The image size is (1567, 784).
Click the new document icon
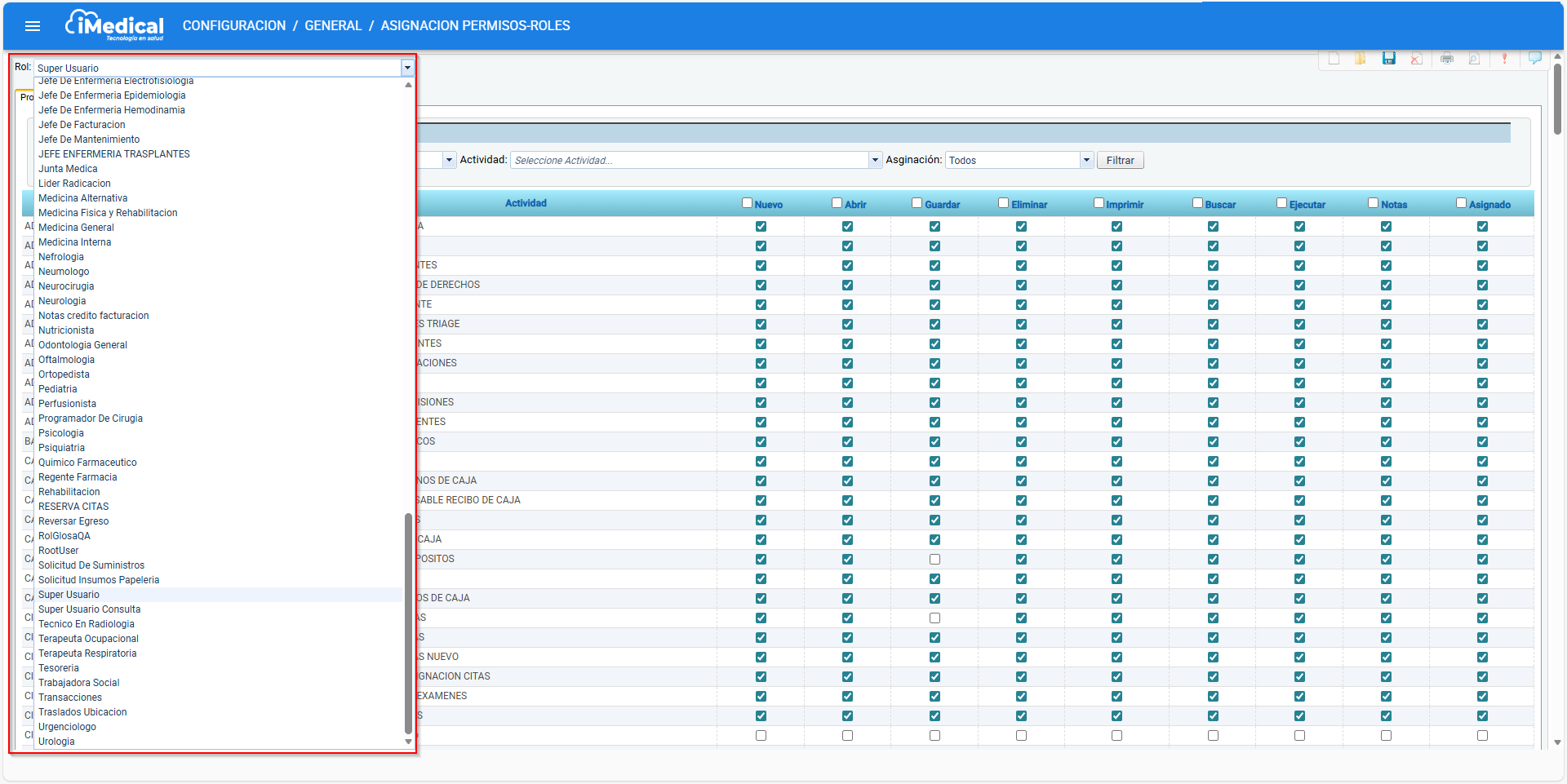1334,59
